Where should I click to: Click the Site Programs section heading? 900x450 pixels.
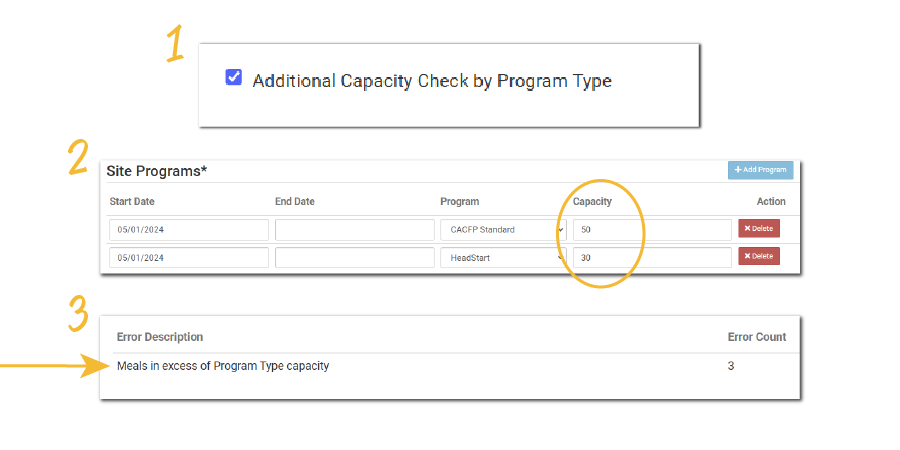click(x=157, y=171)
